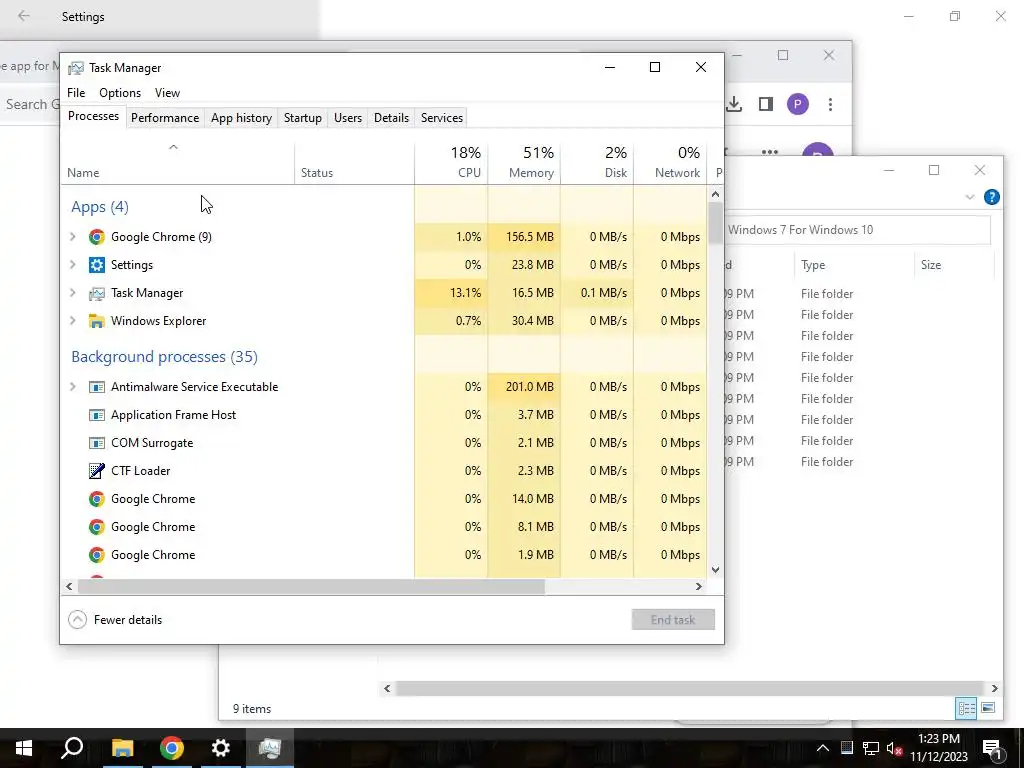The width and height of the screenshot is (1024, 768).
Task: Click the Chrome icon for the 8.1 MB process
Action: pyautogui.click(x=97, y=527)
